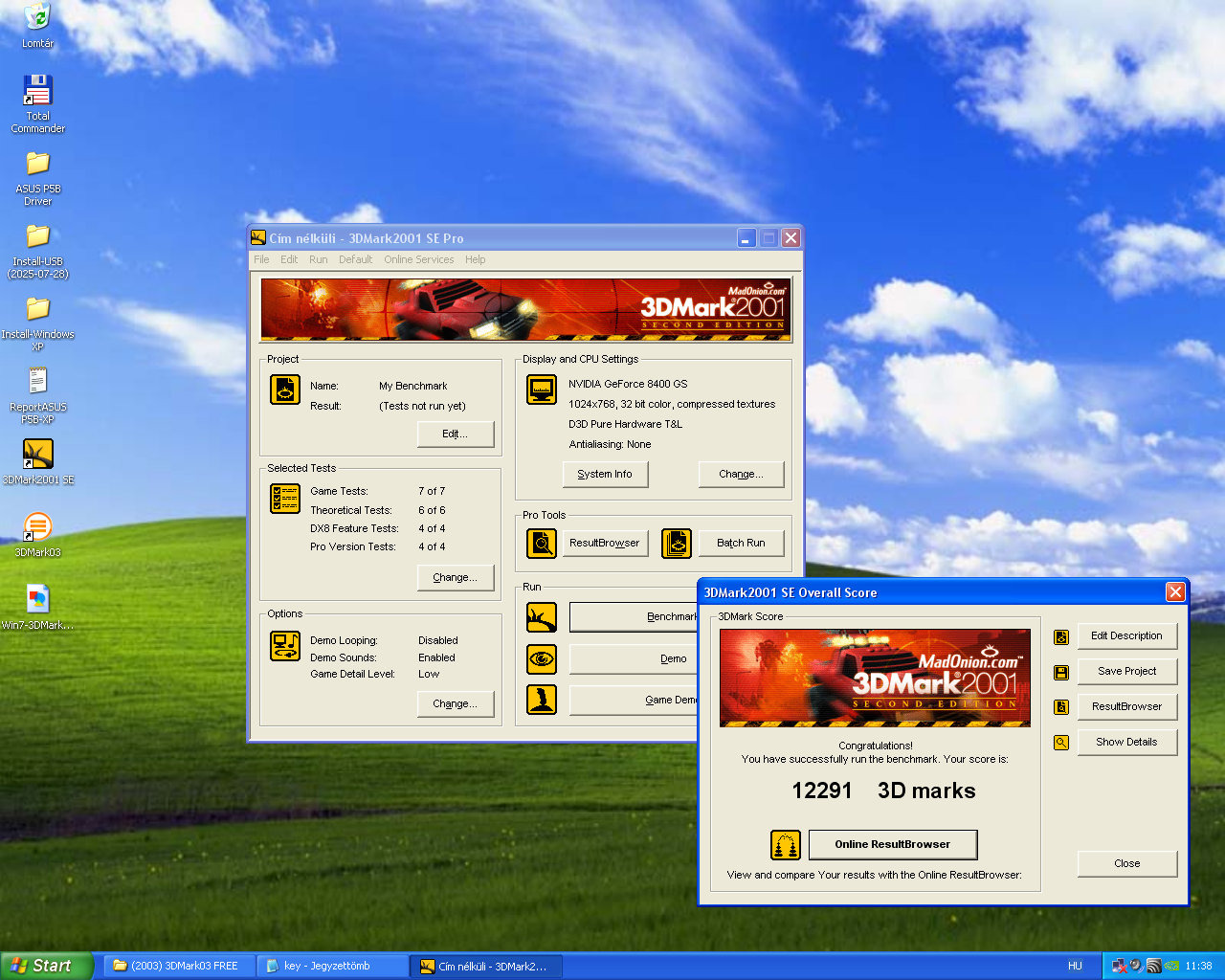Image resolution: width=1225 pixels, height=980 pixels.
Task: Click the 3DMark2001 banner in score dialog
Action: point(875,678)
